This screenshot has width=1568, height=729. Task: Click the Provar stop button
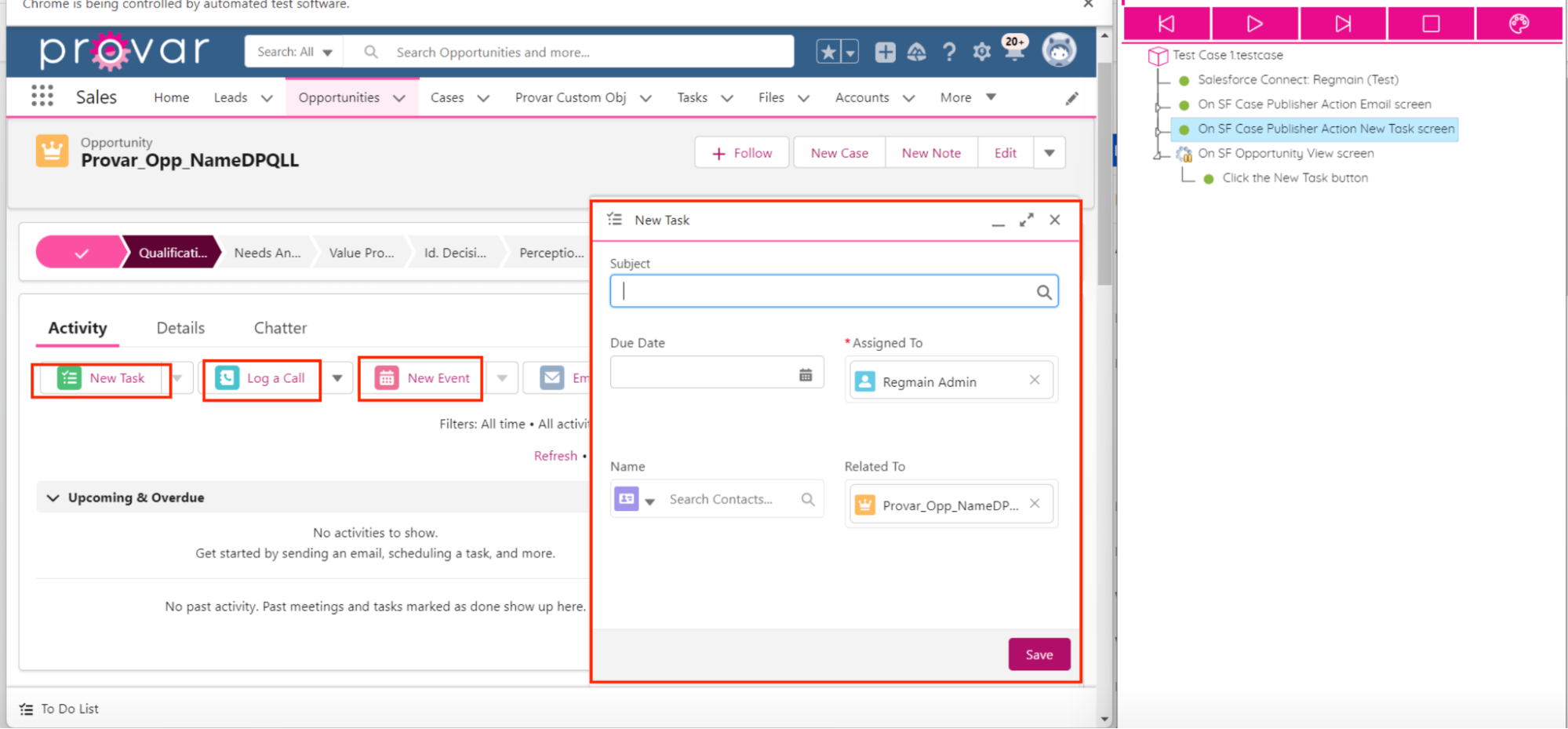1431,24
